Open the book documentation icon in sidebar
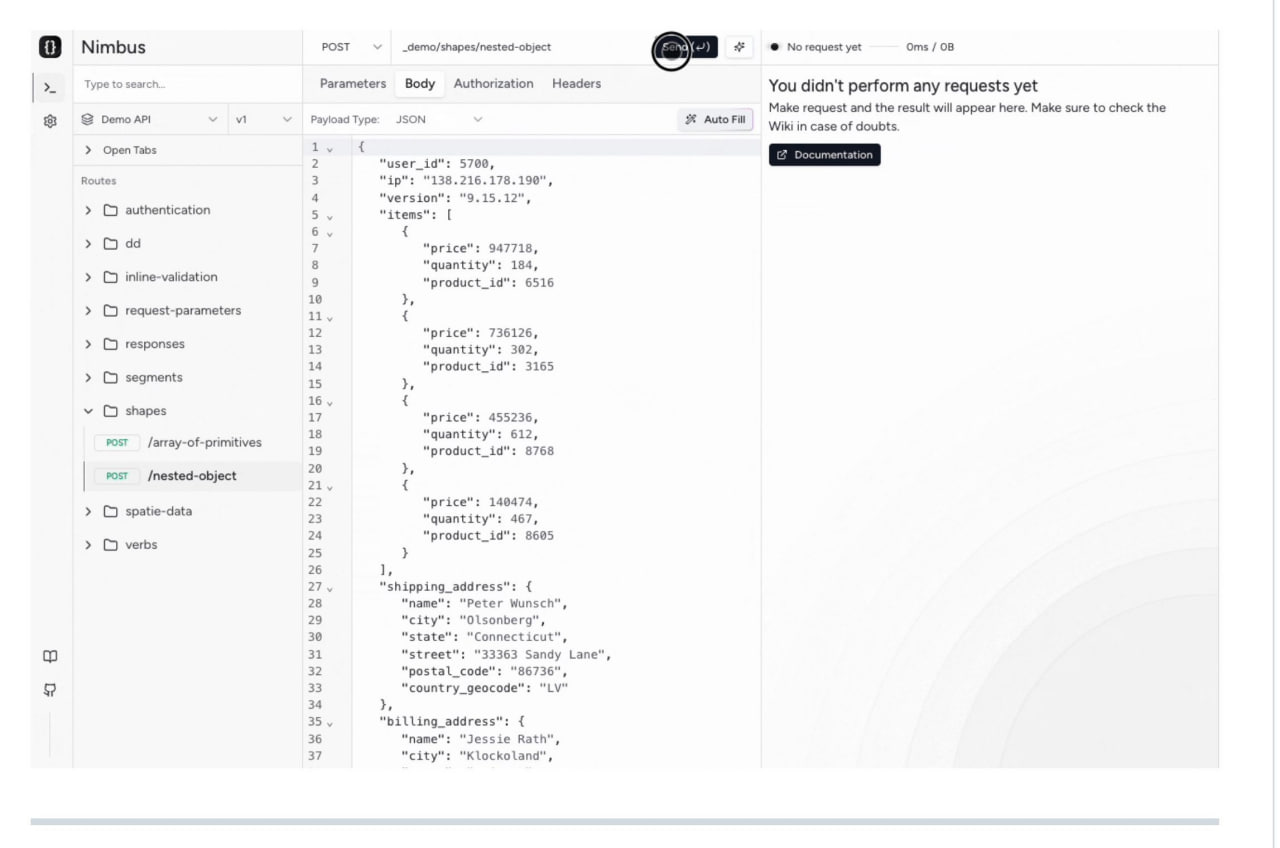Image resolution: width=1280 pixels, height=848 pixels. [x=50, y=657]
